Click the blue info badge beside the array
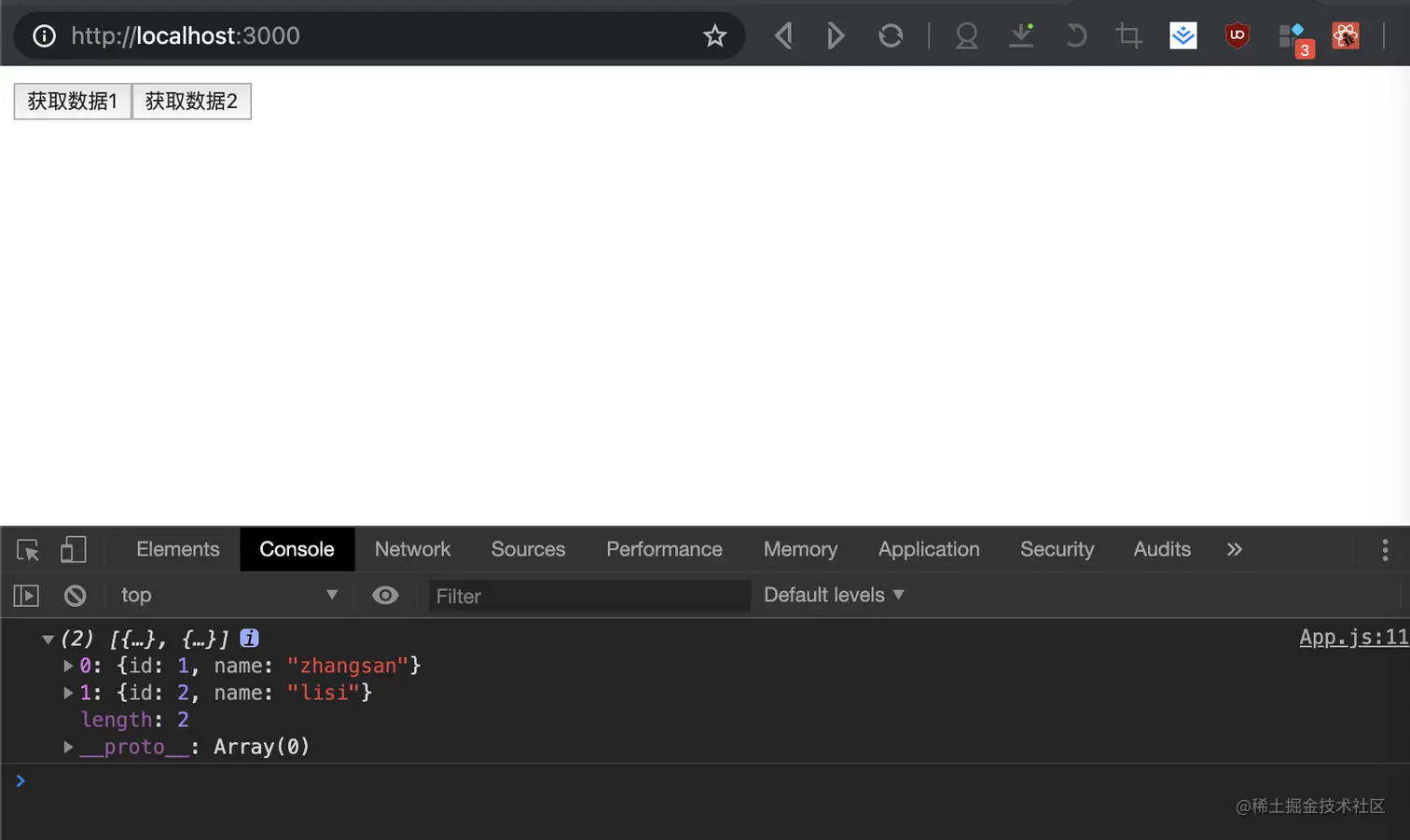The image size is (1410, 840). (249, 639)
